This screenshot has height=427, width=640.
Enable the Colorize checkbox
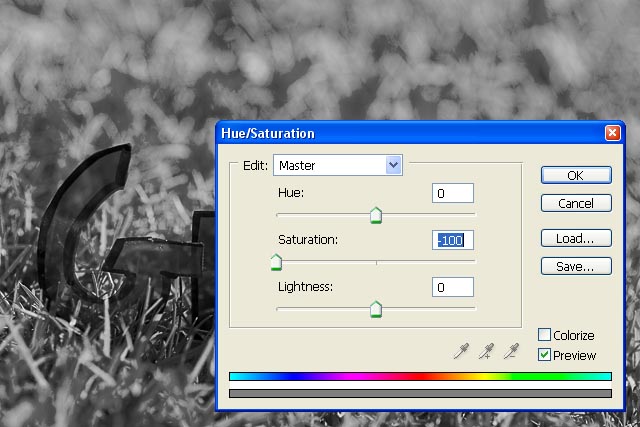point(544,335)
